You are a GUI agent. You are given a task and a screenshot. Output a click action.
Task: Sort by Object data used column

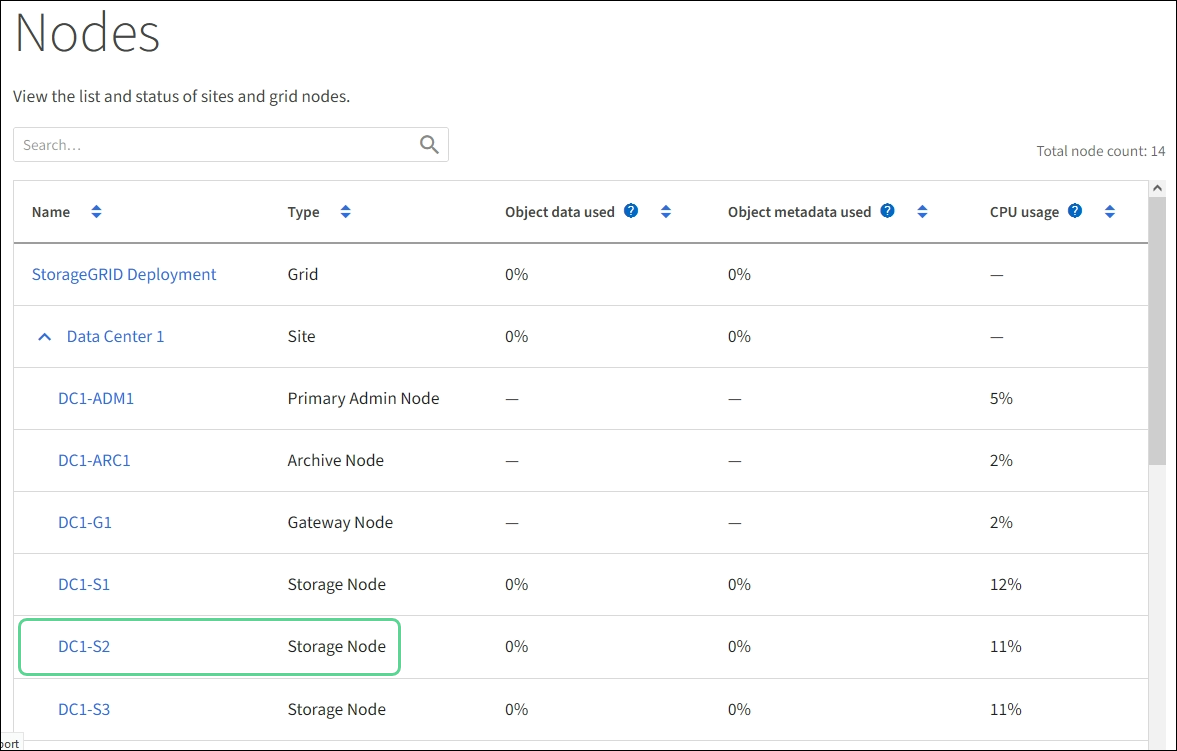pyautogui.click(x=665, y=212)
